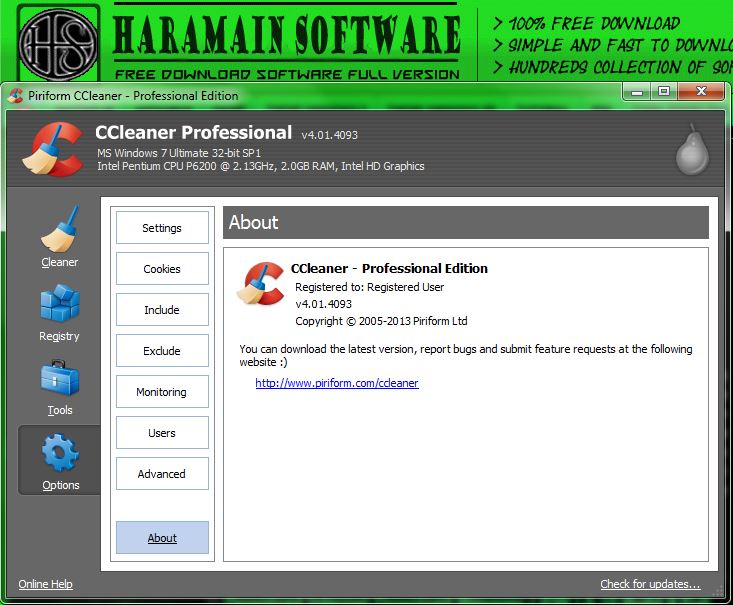Select the About tab

[162, 538]
